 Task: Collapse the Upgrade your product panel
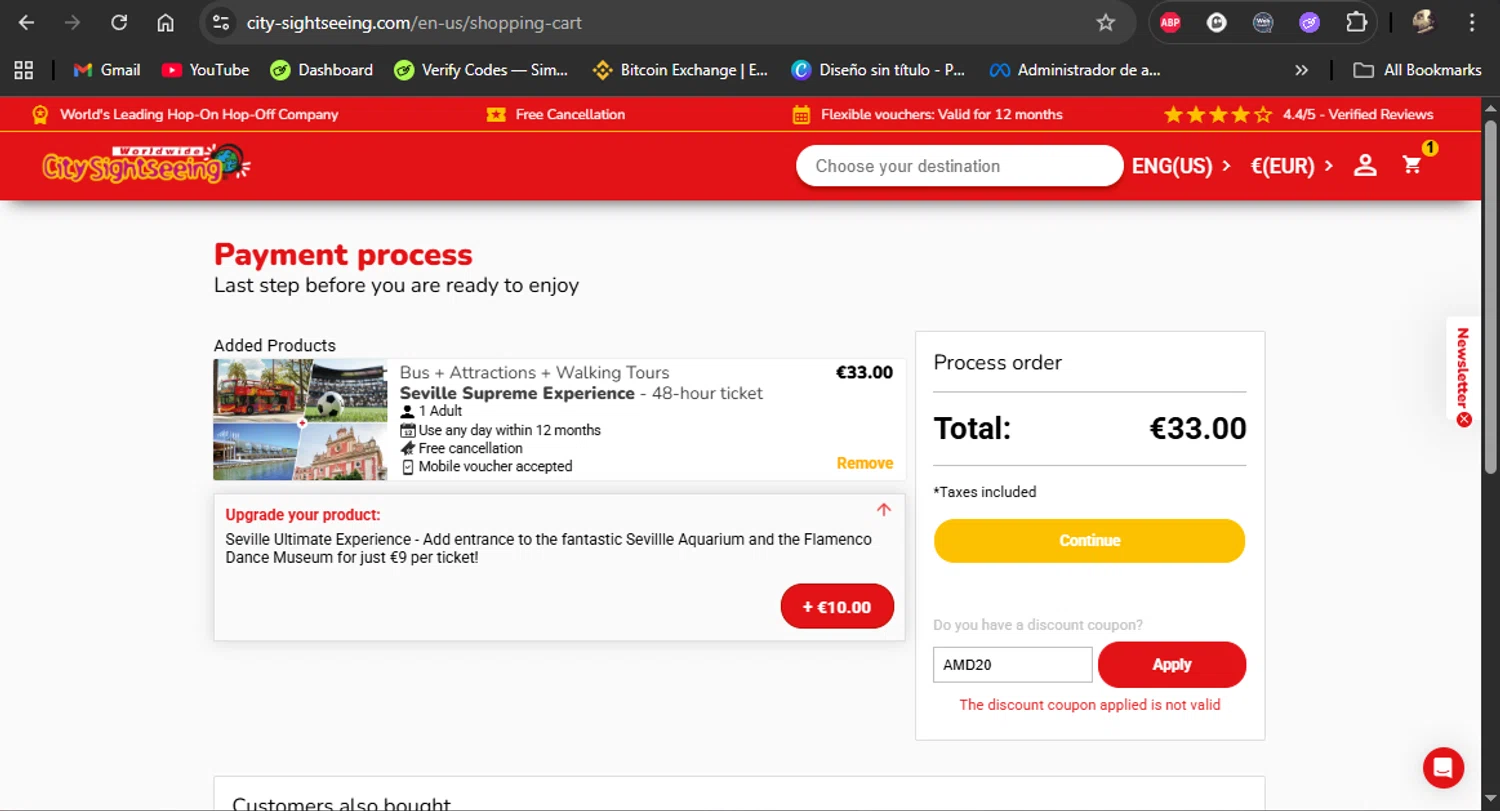[883, 509]
